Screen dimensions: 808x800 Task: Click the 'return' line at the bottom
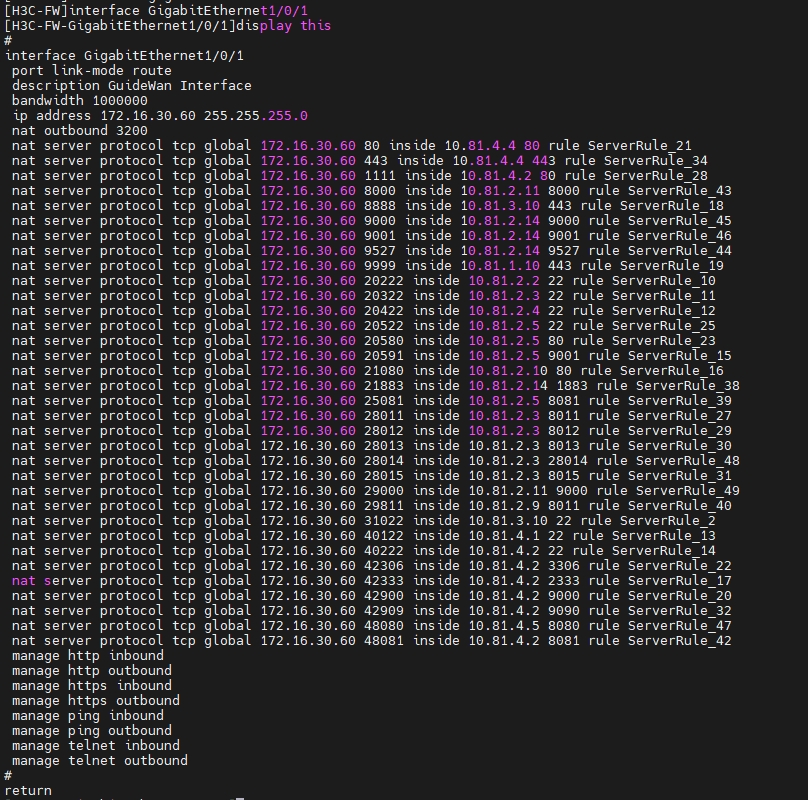coord(28,790)
